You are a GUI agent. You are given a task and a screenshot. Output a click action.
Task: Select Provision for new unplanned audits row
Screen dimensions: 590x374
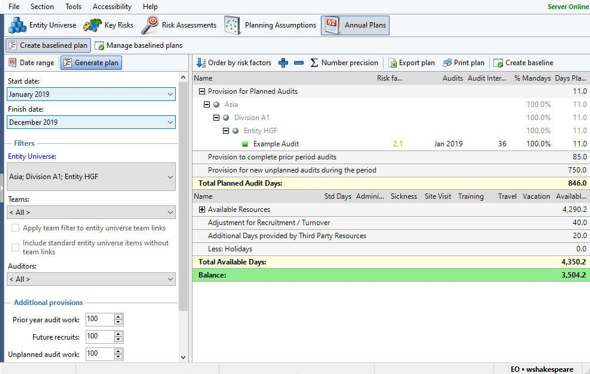391,170
